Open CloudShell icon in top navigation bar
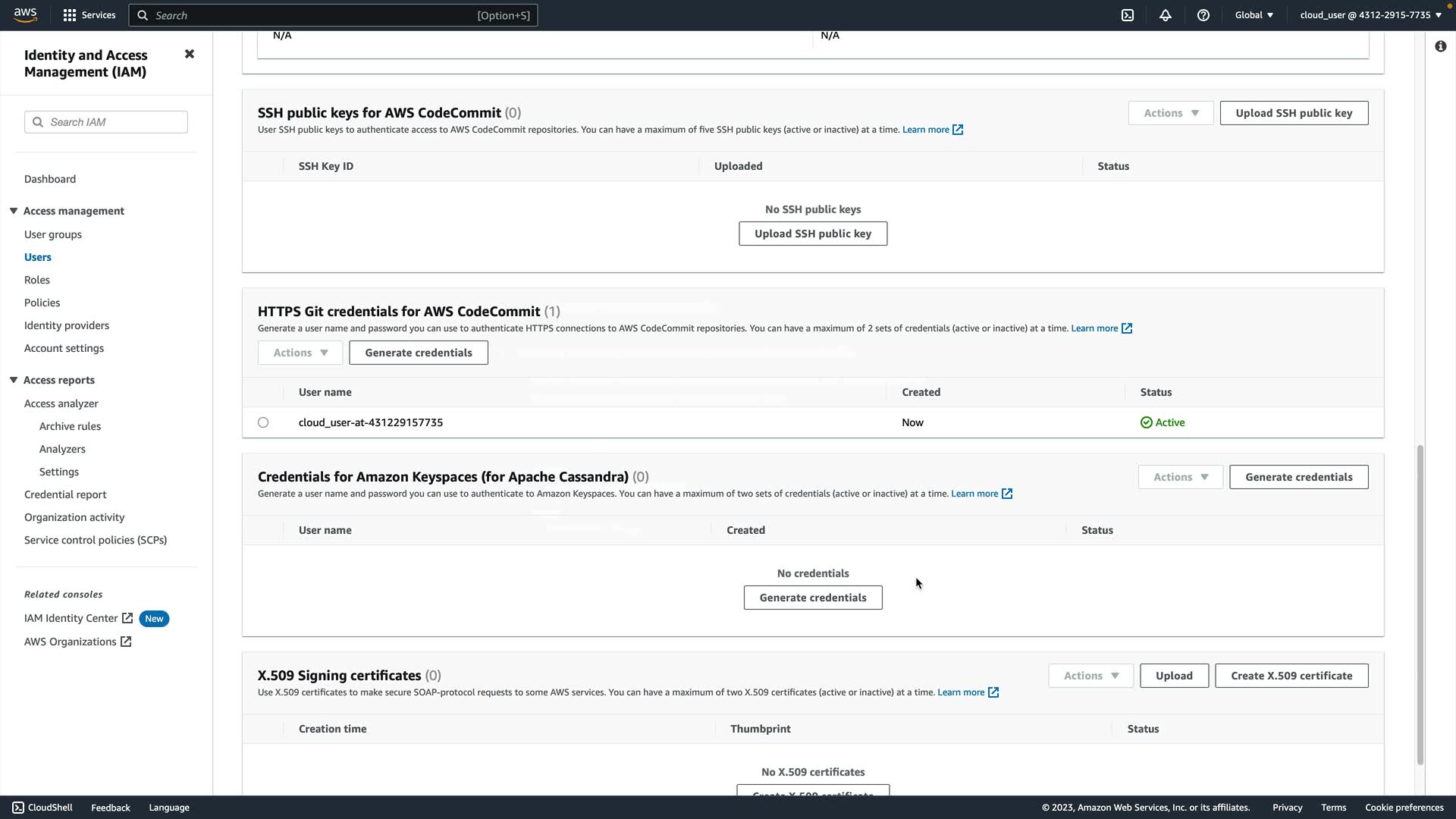This screenshot has width=1456, height=819. [x=1128, y=15]
